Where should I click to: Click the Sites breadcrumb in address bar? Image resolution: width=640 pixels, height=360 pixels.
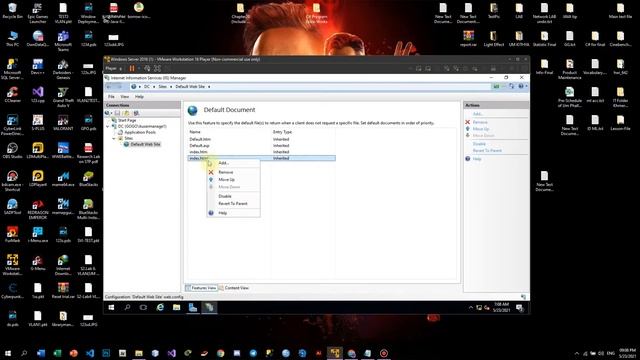click(x=162, y=87)
